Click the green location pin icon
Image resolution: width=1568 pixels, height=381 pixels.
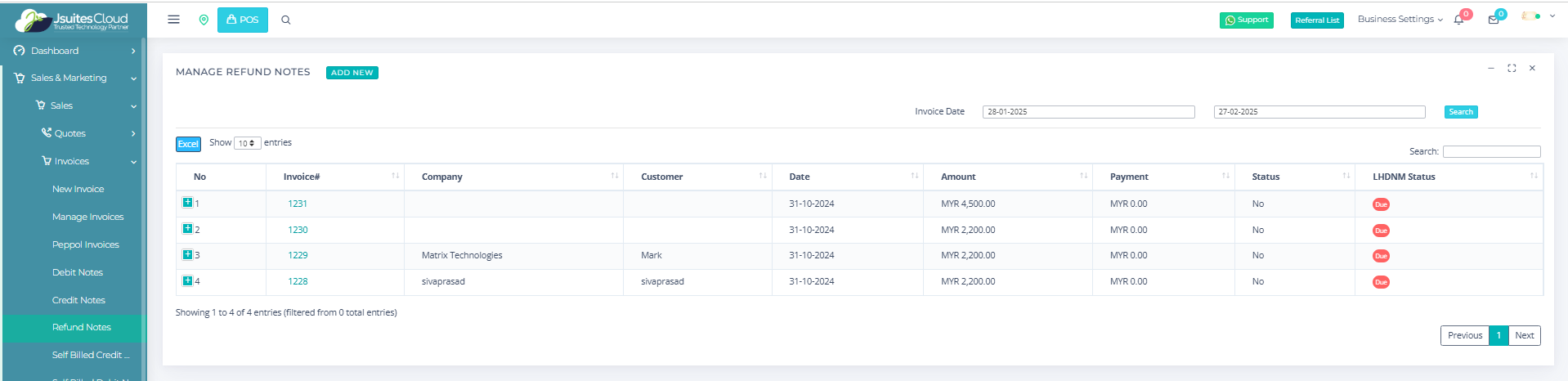point(204,20)
